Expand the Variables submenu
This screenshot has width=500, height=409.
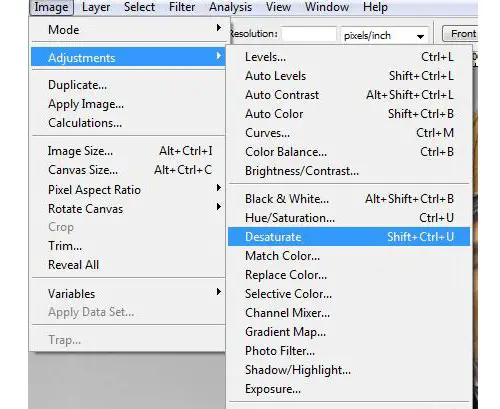pos(128,294)
